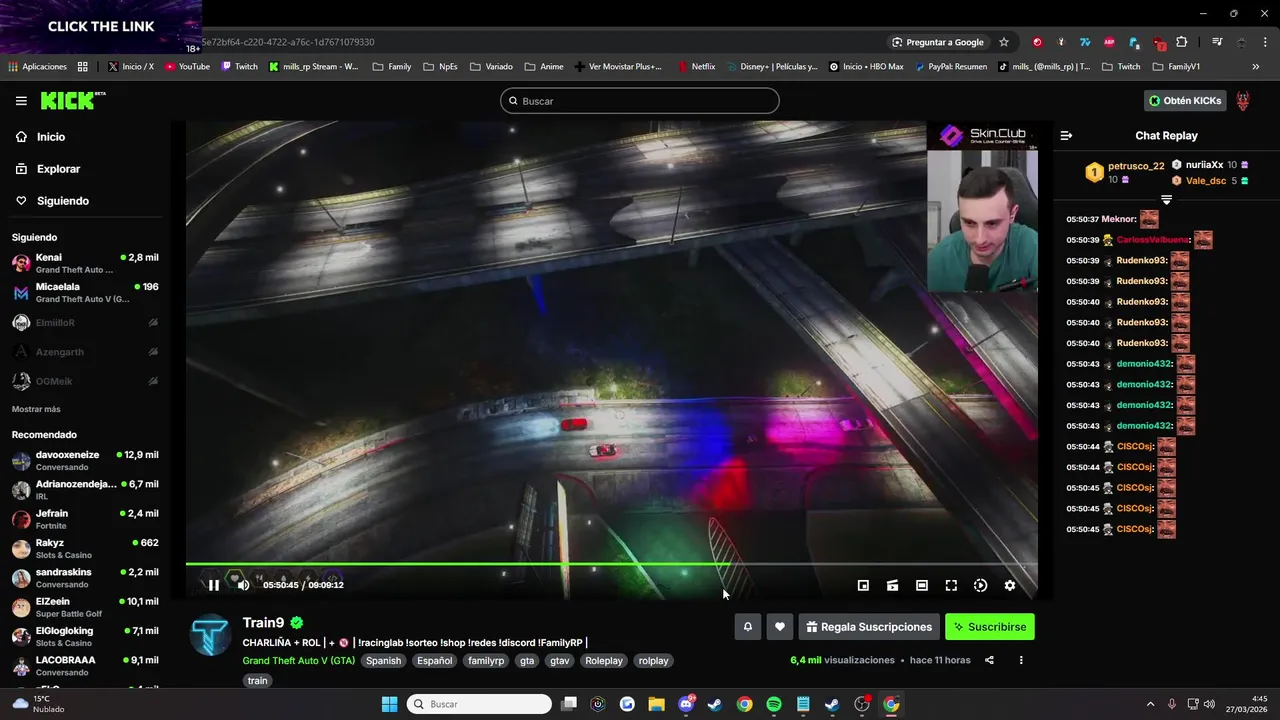Click Regala Suscripciones button
This screenshot has width=1280, height=720.
tap(869, 627)
